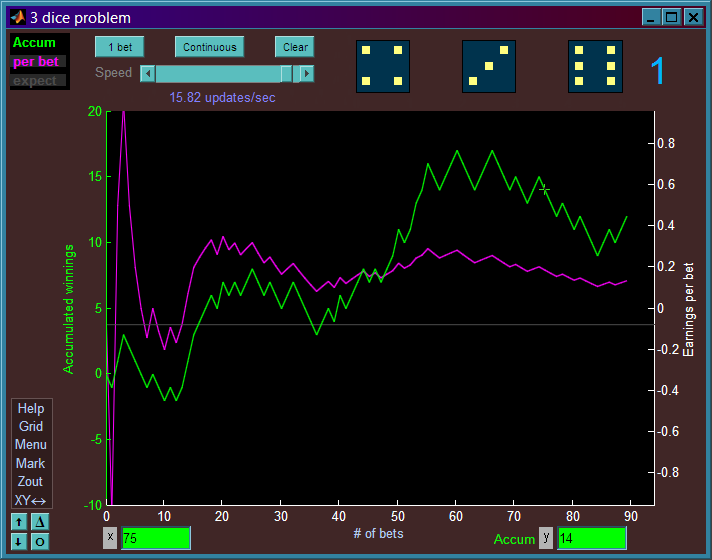Click the down arrow button
The height and width of the screenshot is (560, 712).
click(x=19, y=541)
